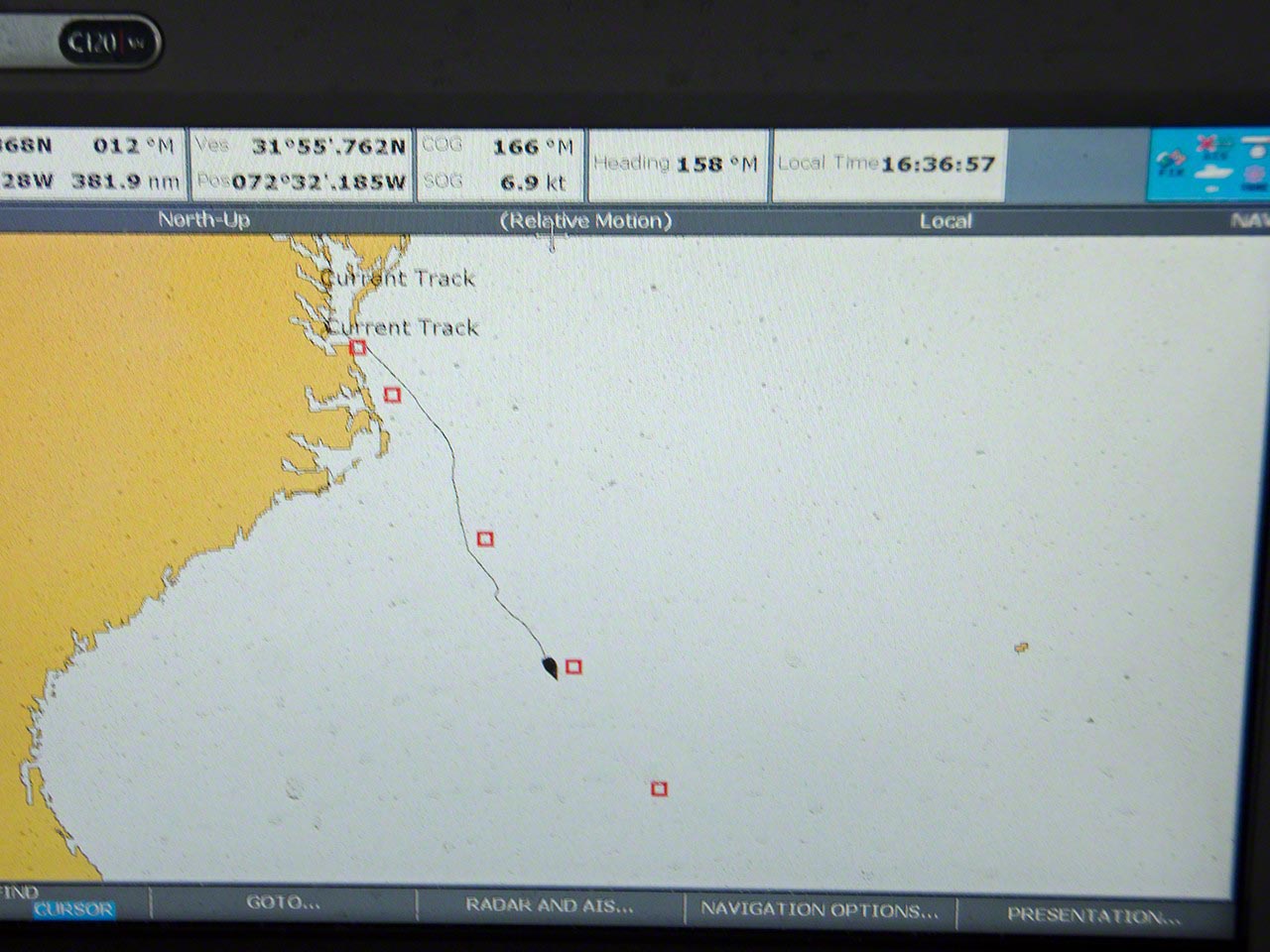Open the GOTO... softkey menu

point(284,902)
